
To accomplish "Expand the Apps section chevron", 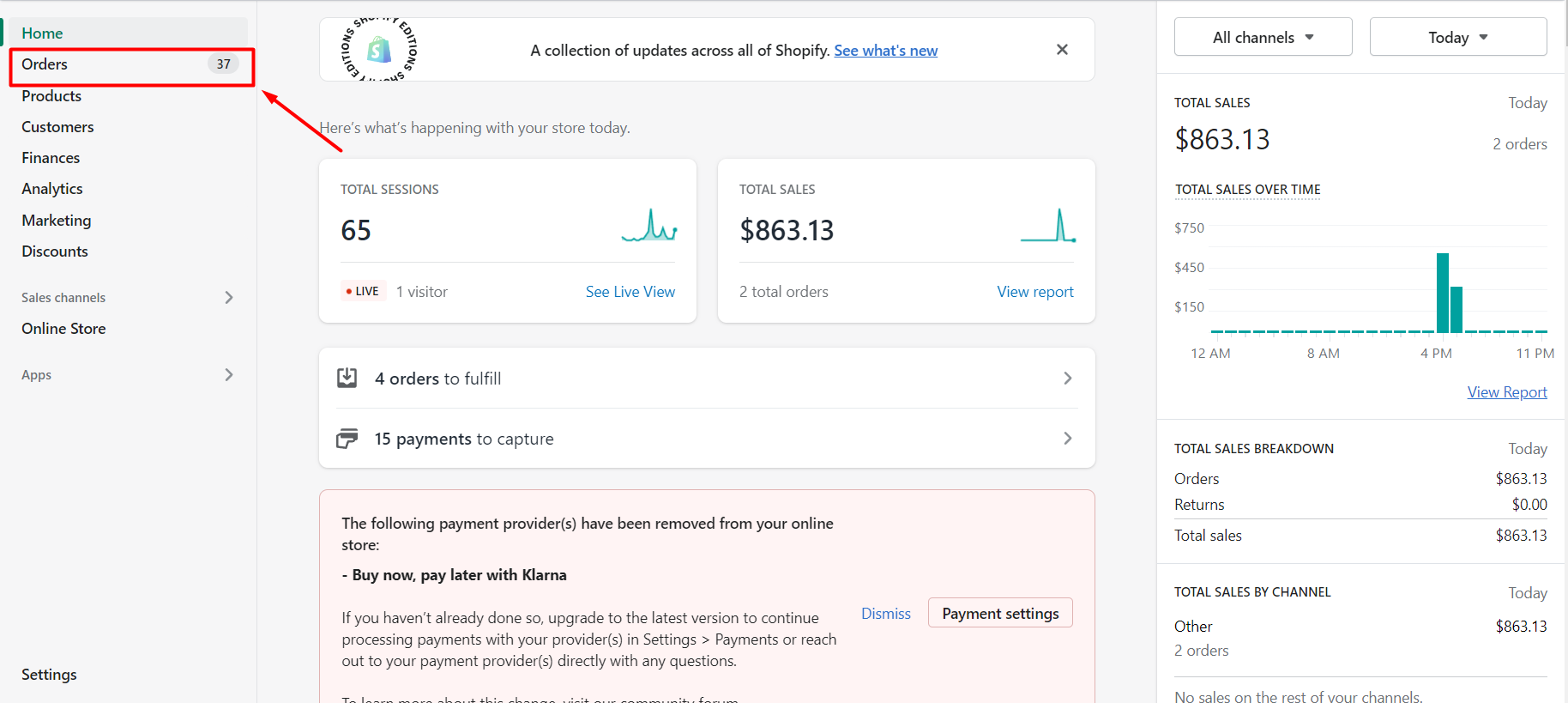I will click(228, 375).
